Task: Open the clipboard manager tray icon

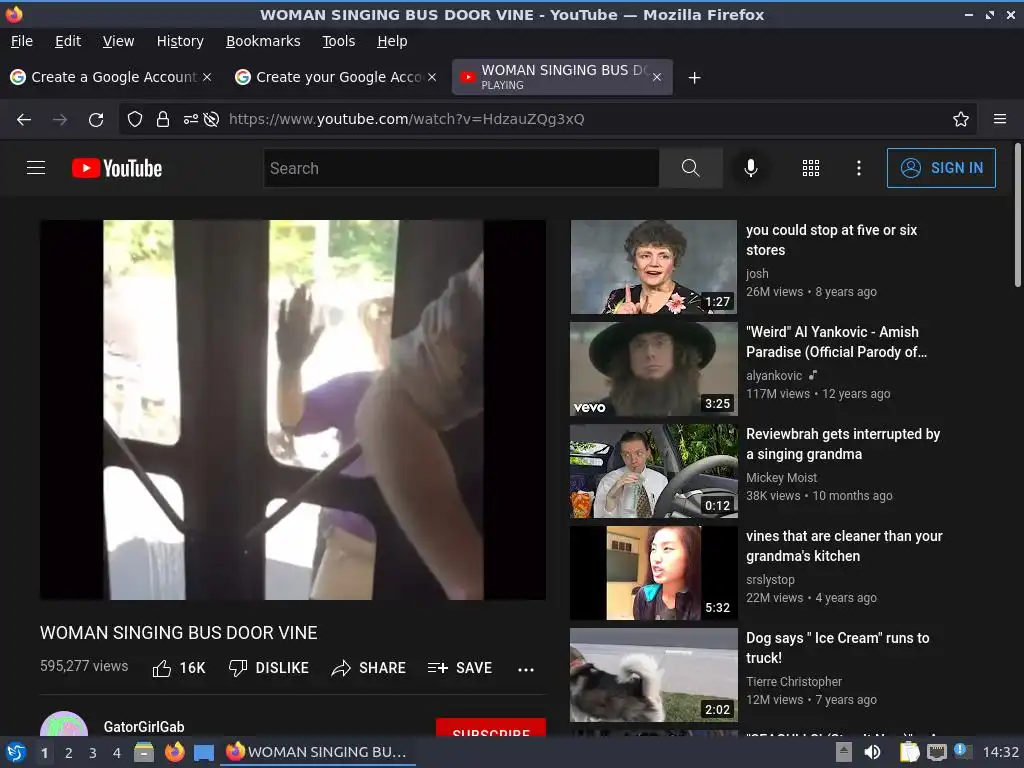Action: 909,752
